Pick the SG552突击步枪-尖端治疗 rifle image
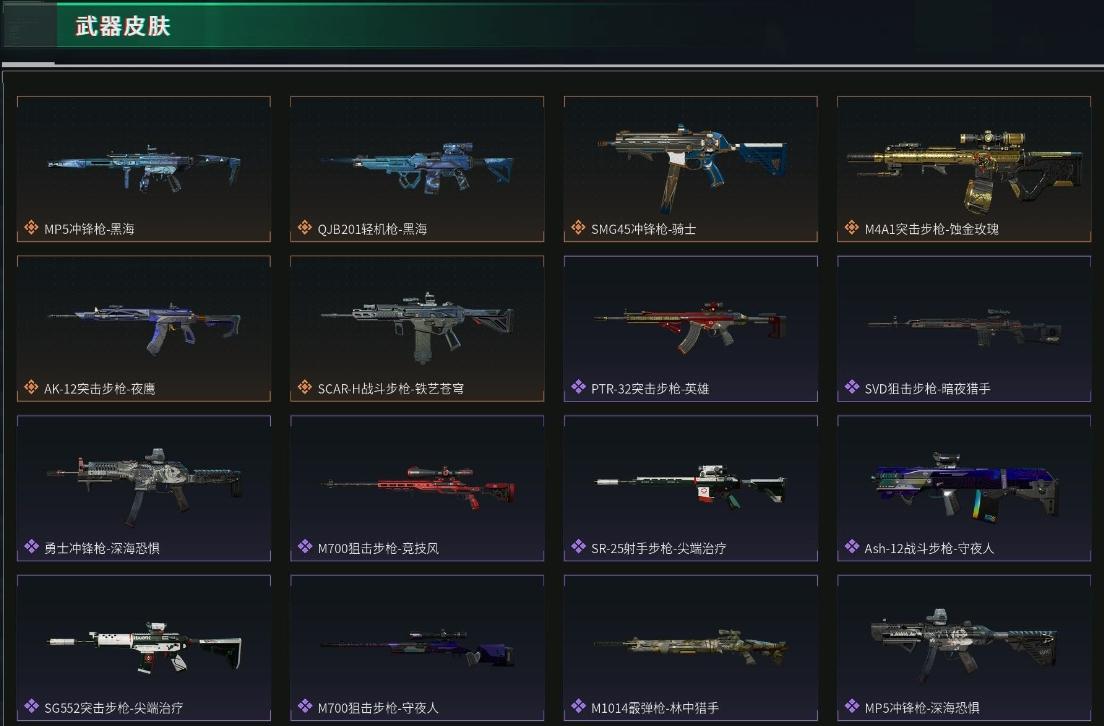Screen dimensions: 1104x726 145,646
